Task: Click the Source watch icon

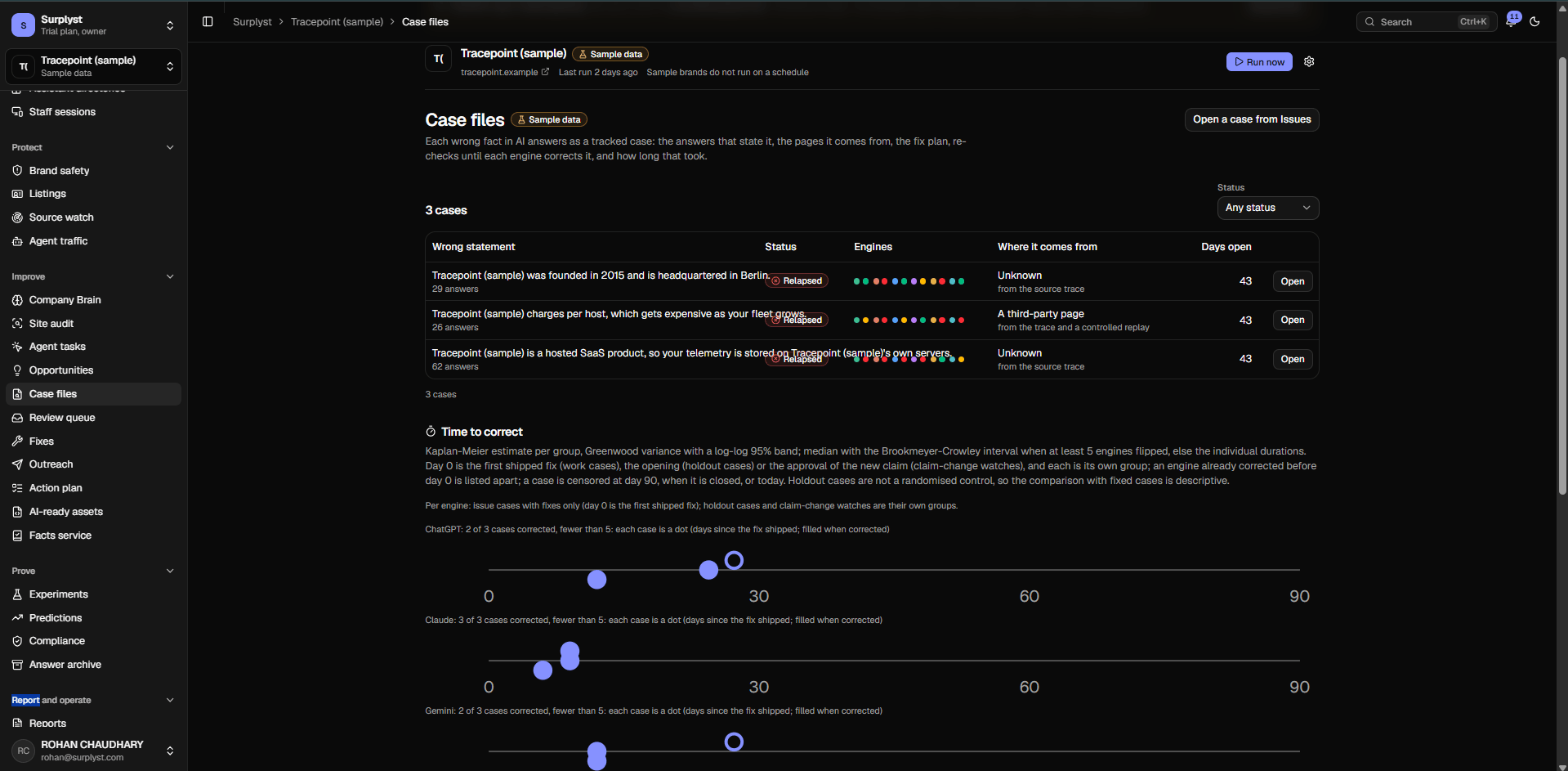Action: 17,217
